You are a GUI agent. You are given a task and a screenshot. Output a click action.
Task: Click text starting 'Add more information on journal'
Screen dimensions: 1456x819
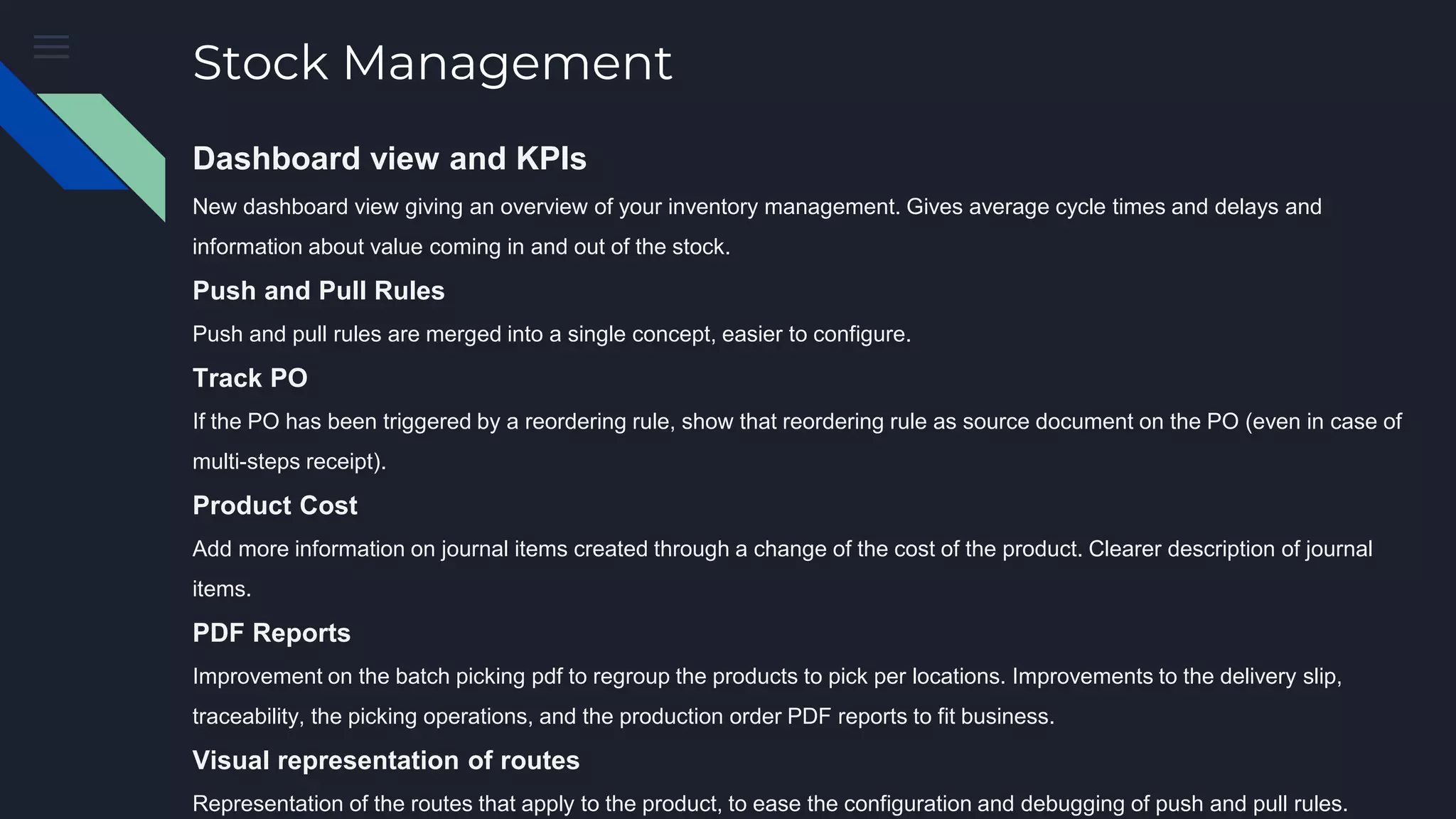(783, 549)
